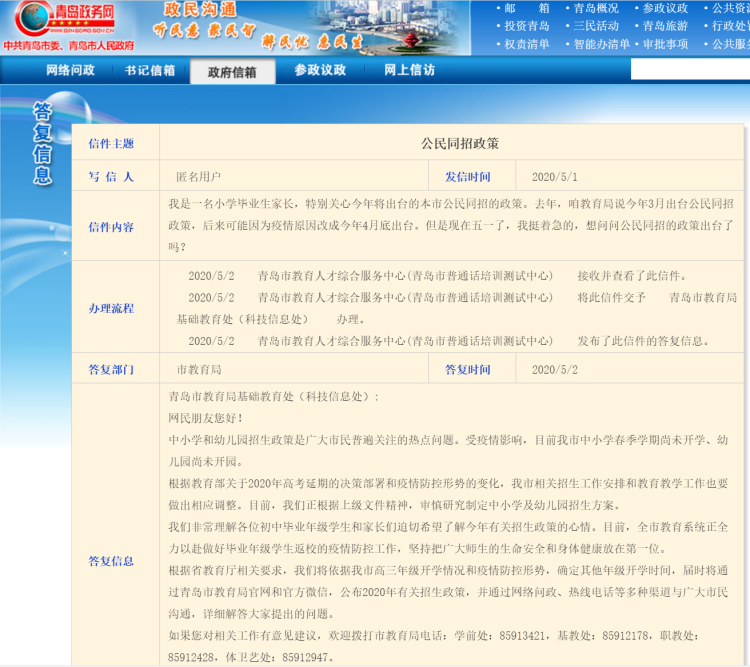The image size is (750, 667).
Task: Open the 投资青岛 link
Action: 527,26
